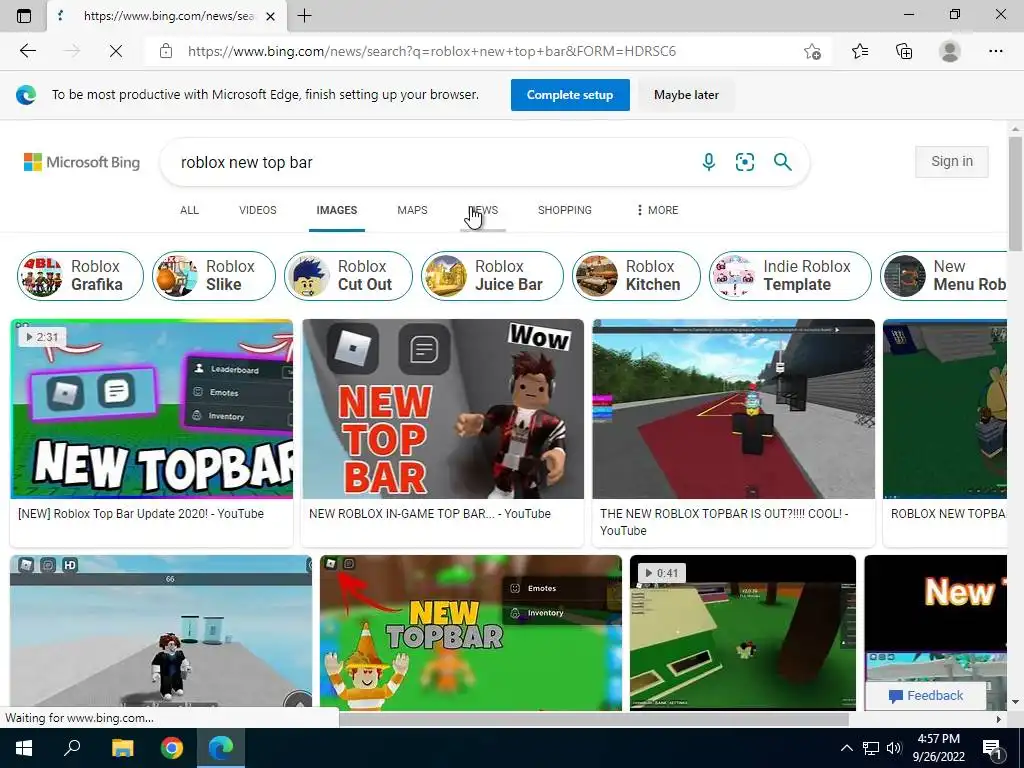1024x768 pixels.
Task: Open the NEW TOP BAR Wow thumbnail
Action: (443, 409)
